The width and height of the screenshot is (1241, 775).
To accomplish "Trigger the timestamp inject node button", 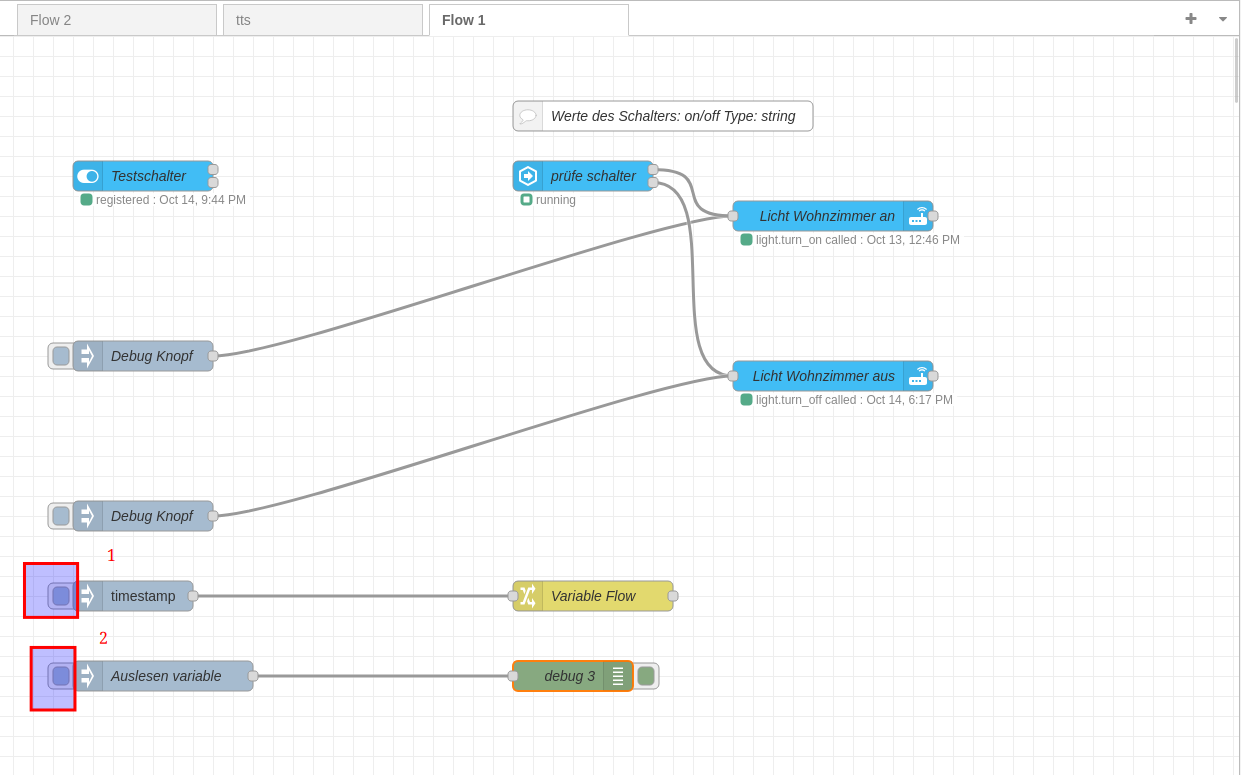I will coord(61,596).
